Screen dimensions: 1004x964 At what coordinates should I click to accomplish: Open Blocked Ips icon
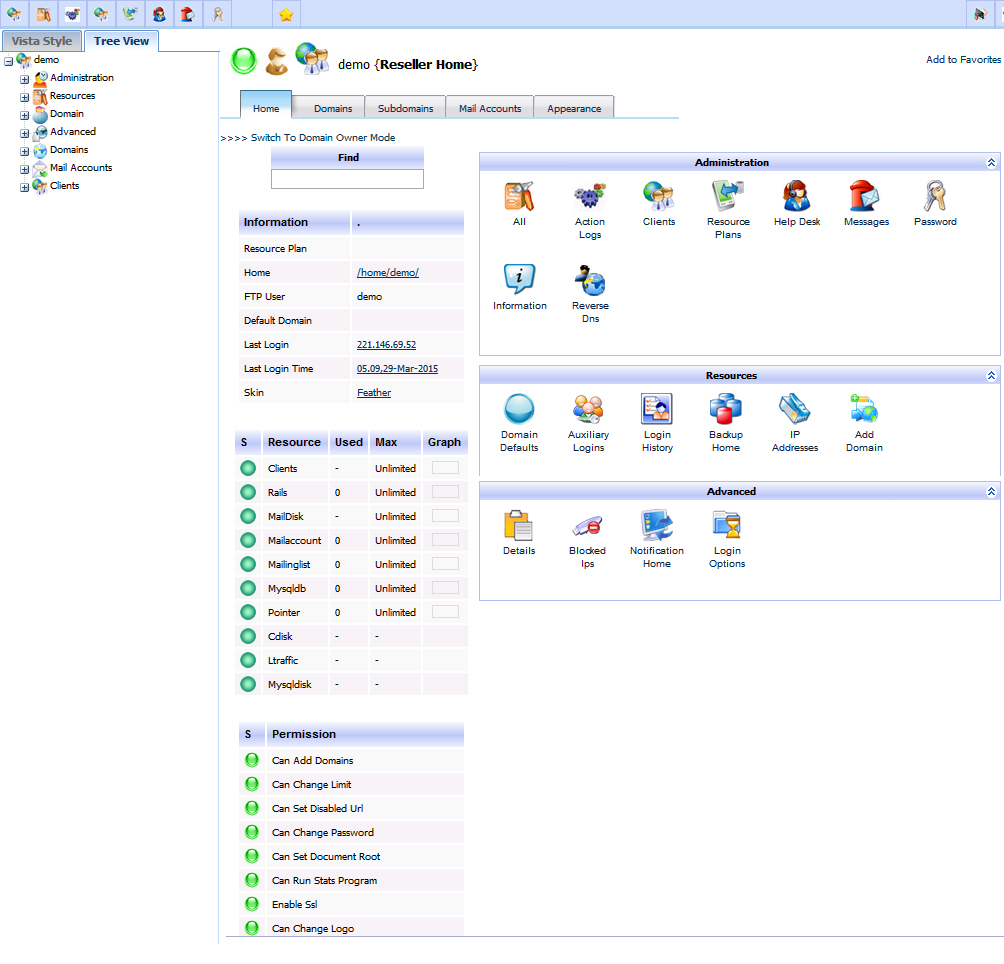point(587,525)
